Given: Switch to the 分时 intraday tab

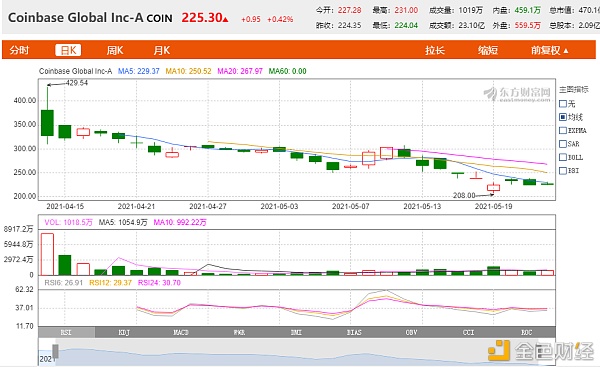Looking at the screenshot, I should click(x=19, y=50).
